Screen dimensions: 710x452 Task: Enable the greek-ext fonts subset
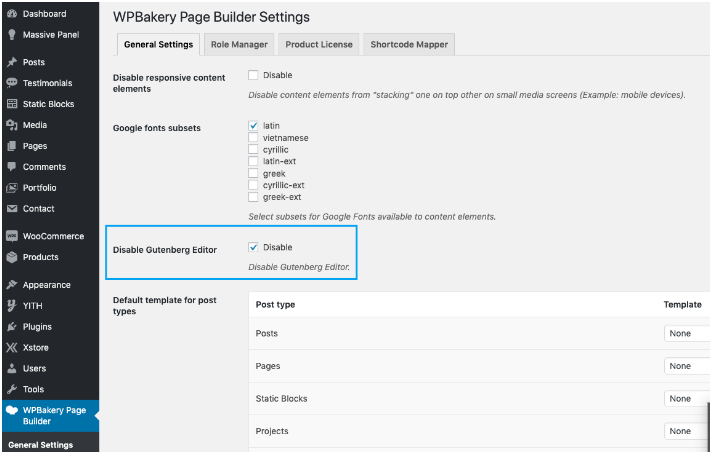click(x=253, y=197)
